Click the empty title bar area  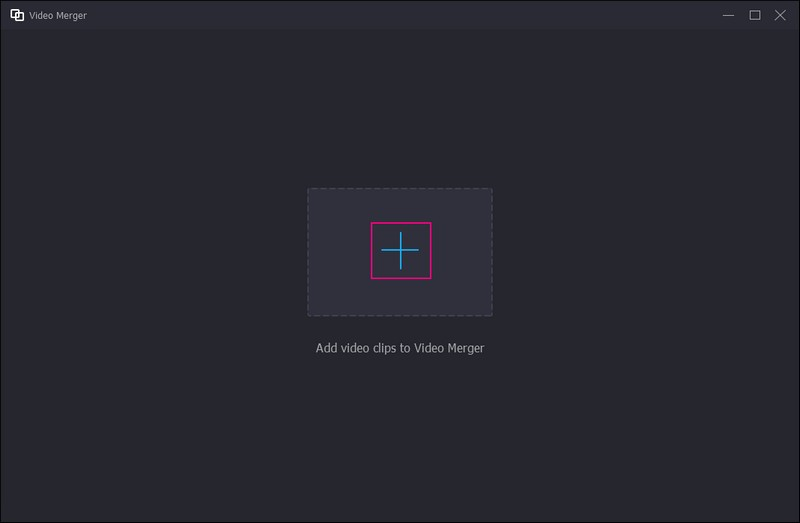(x=400, y=15)
